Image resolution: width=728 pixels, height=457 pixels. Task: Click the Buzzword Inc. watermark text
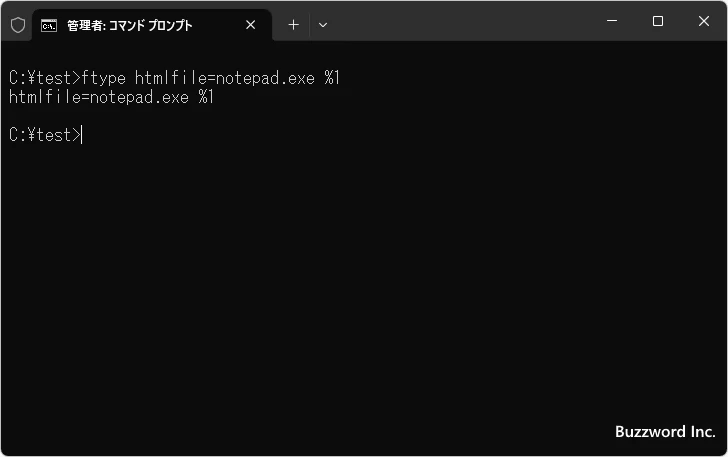pos(665,431)
